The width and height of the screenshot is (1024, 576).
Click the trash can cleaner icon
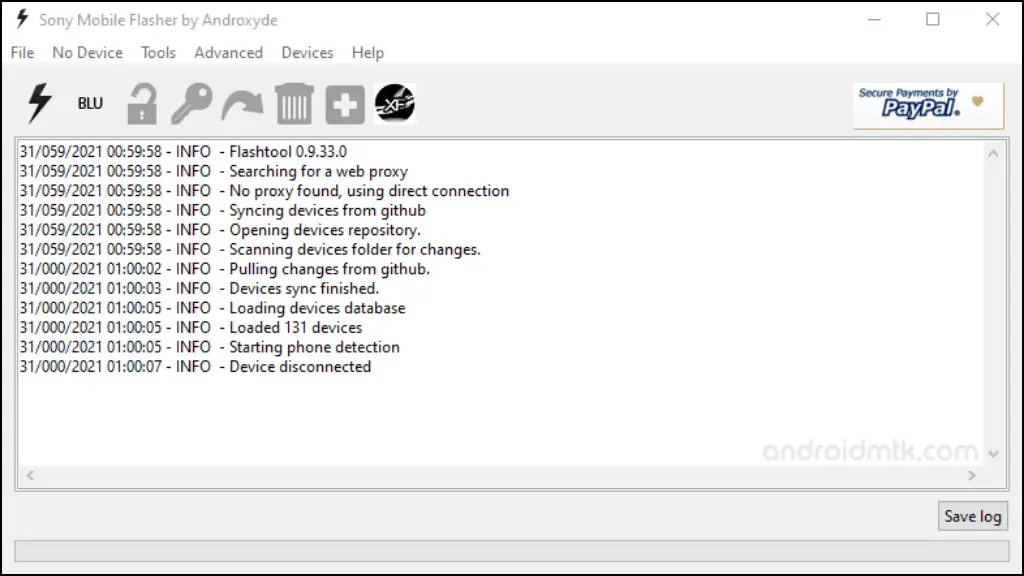point(295,103)
